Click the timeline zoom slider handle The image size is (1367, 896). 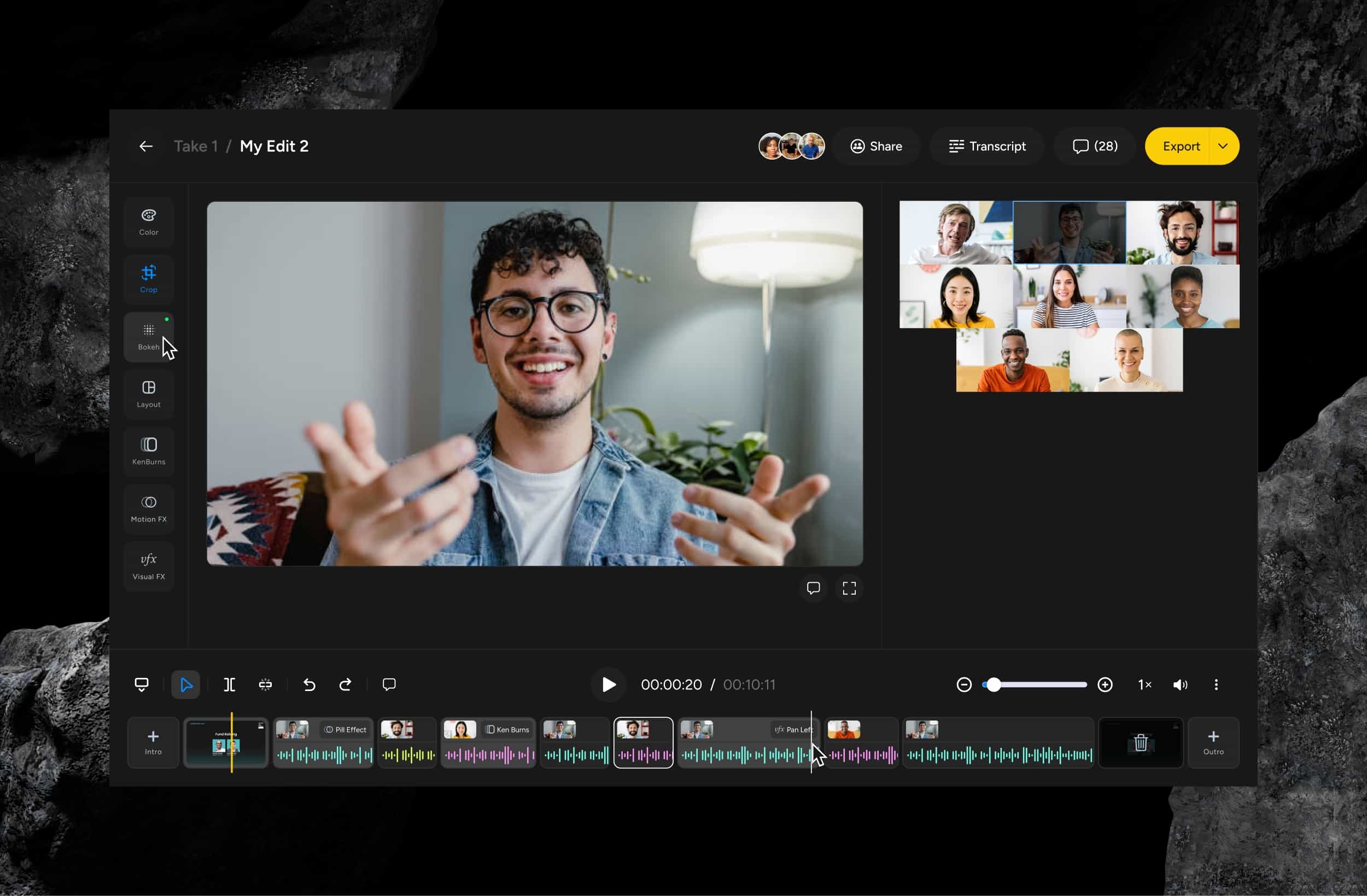(x=993, y=684)
